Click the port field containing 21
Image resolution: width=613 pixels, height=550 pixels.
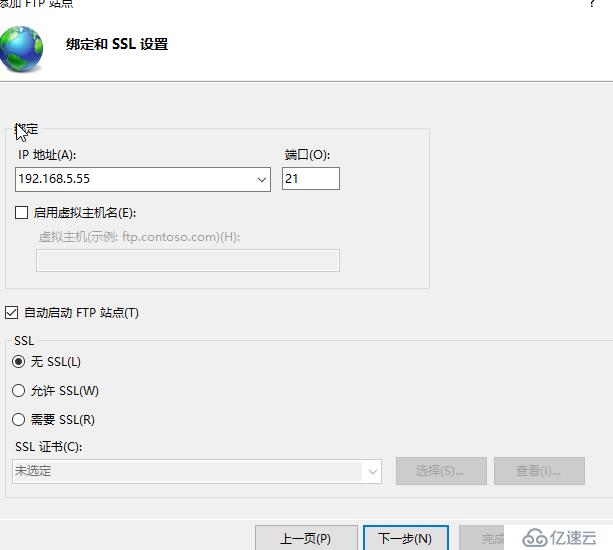click(x=311, y=179)
